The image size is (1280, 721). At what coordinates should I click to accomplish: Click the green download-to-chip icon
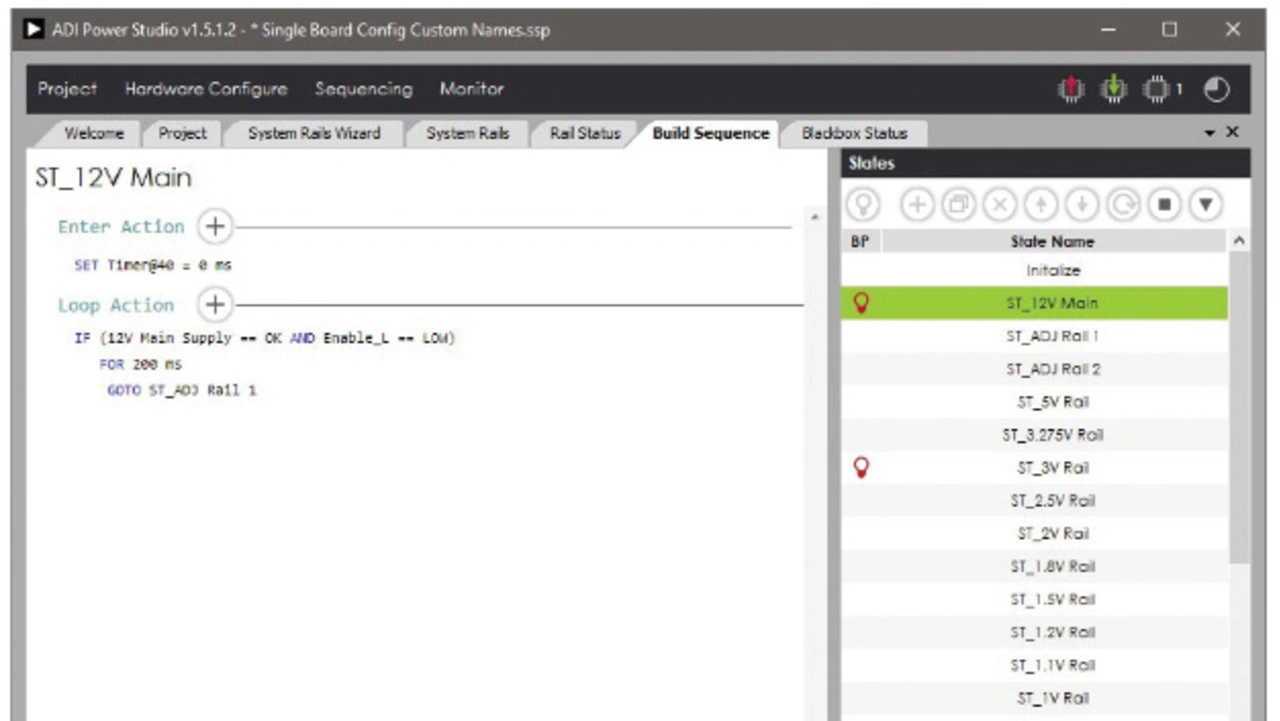(x=1113, y=90)
